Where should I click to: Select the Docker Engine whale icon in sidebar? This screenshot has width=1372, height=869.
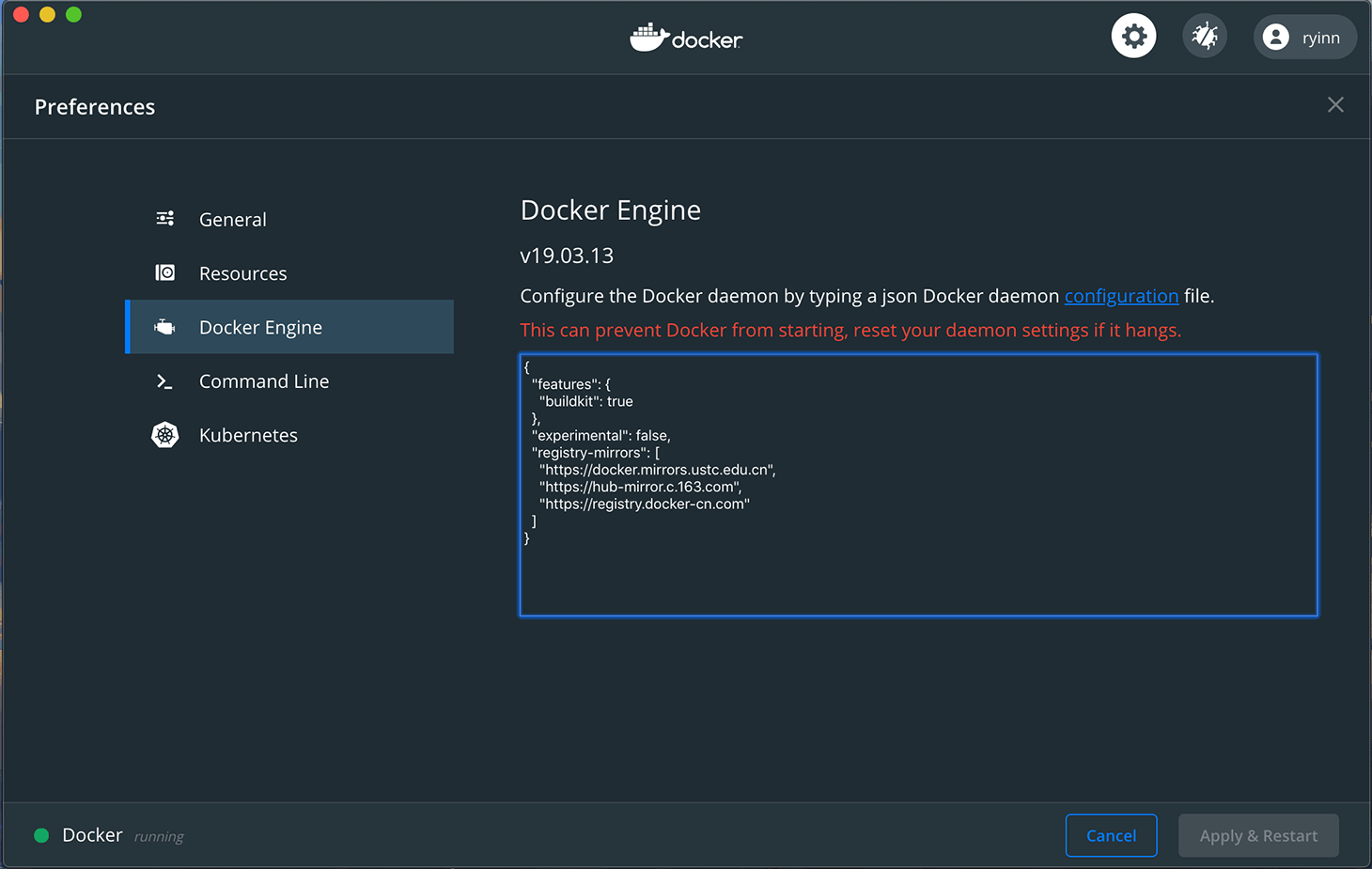coord(164,327)
